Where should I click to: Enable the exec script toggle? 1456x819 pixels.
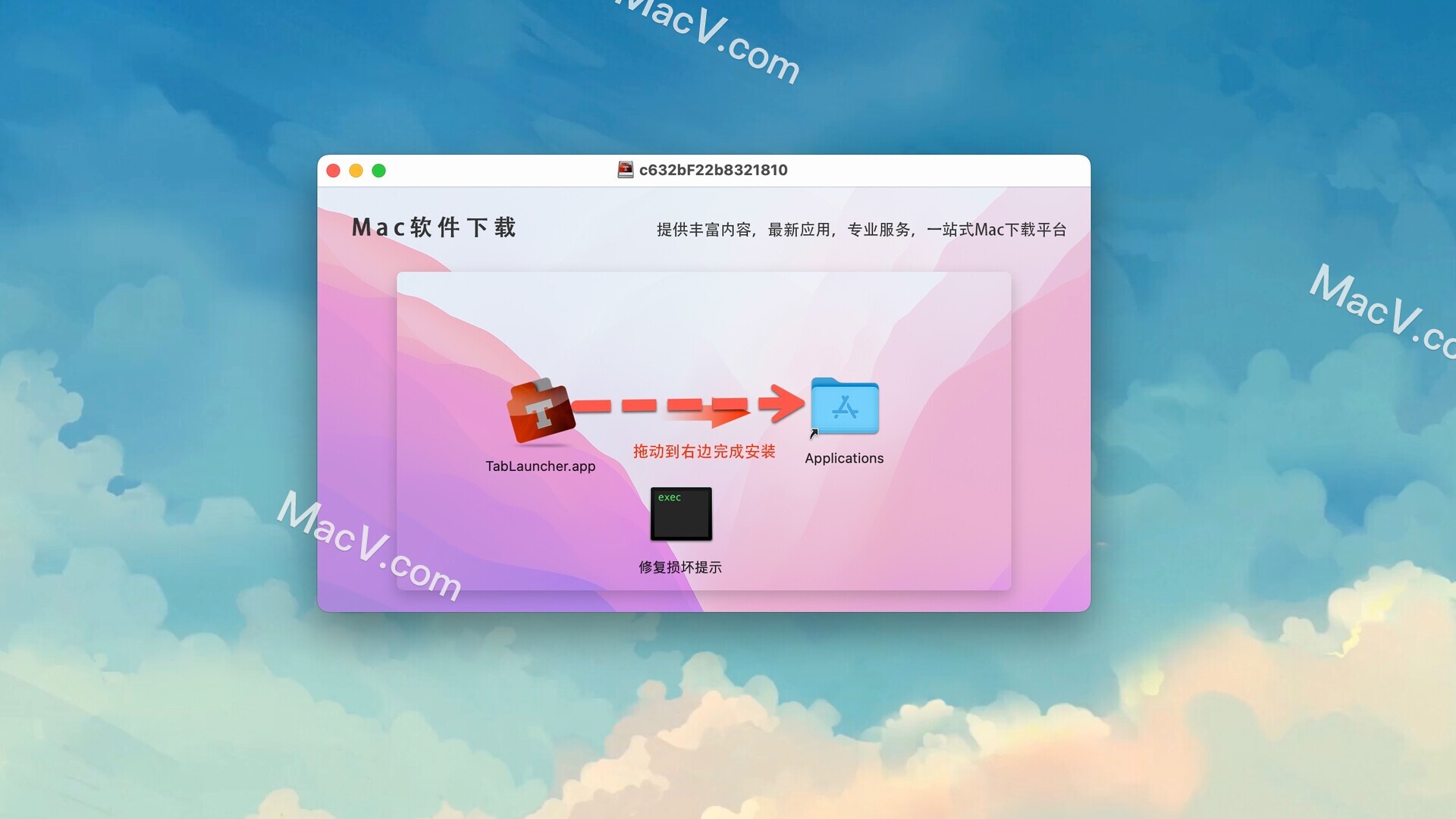(682, 512)
